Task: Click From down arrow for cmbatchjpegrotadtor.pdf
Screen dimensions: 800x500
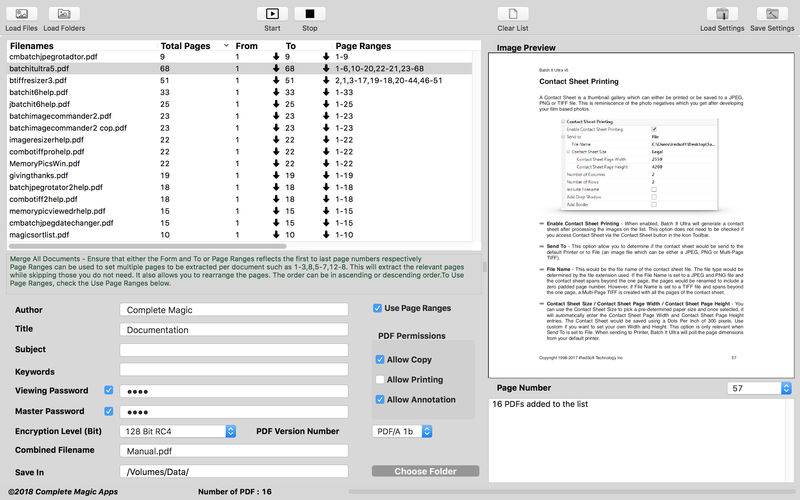Action: (276, 57)
